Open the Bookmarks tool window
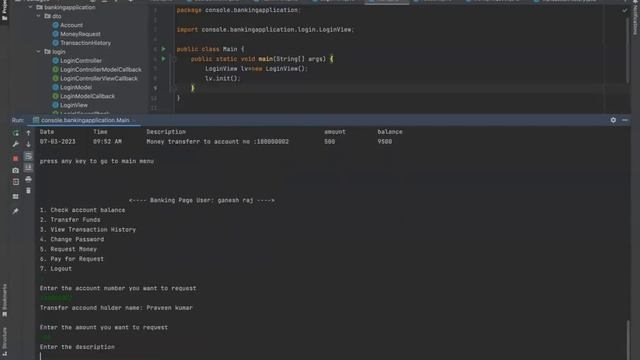Image resolution: width=640 pixels, height=360 pixels. pyautogui.click(x=4, y=300)
